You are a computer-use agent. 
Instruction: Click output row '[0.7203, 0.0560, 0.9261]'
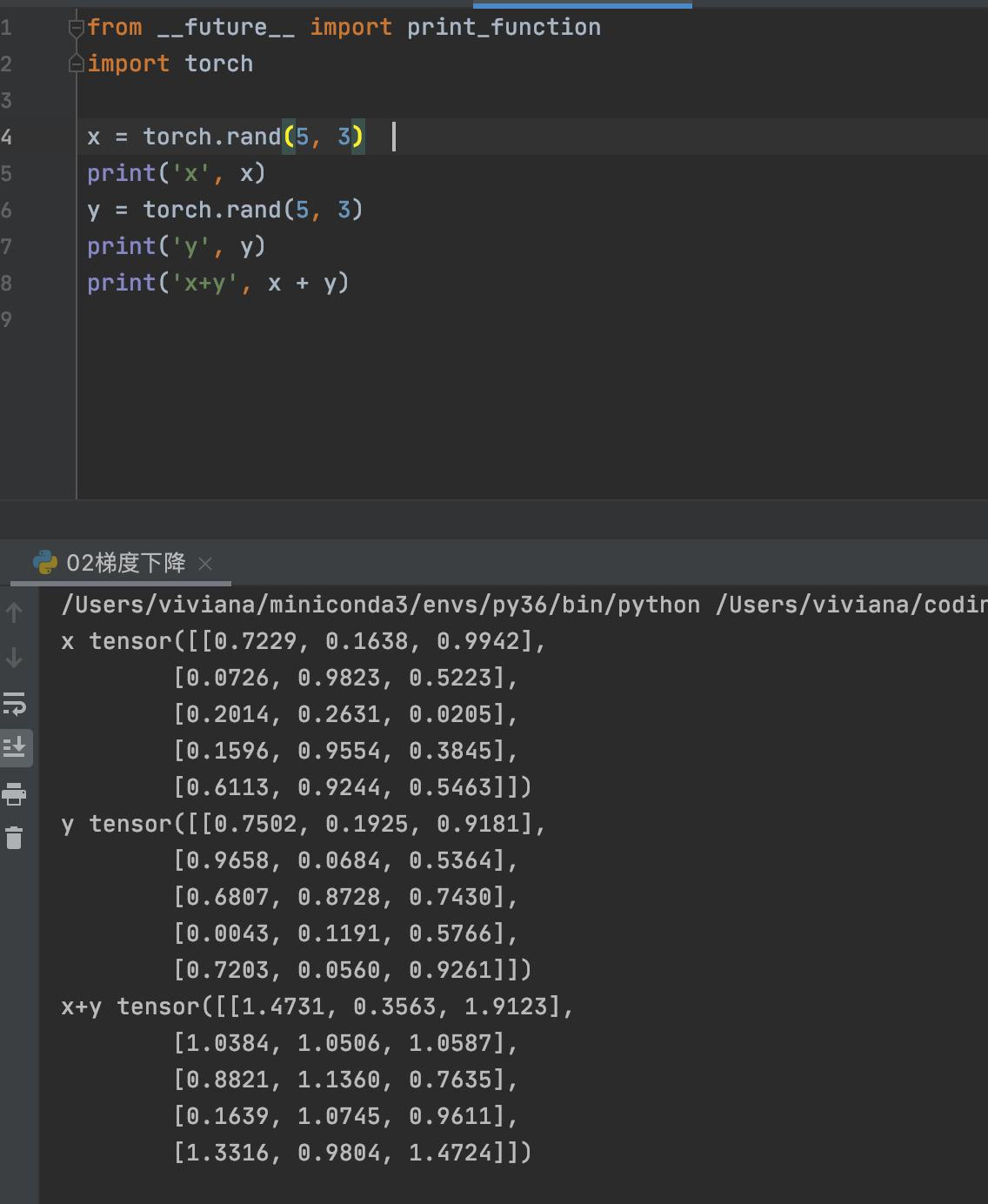click(x=339, y=970)
